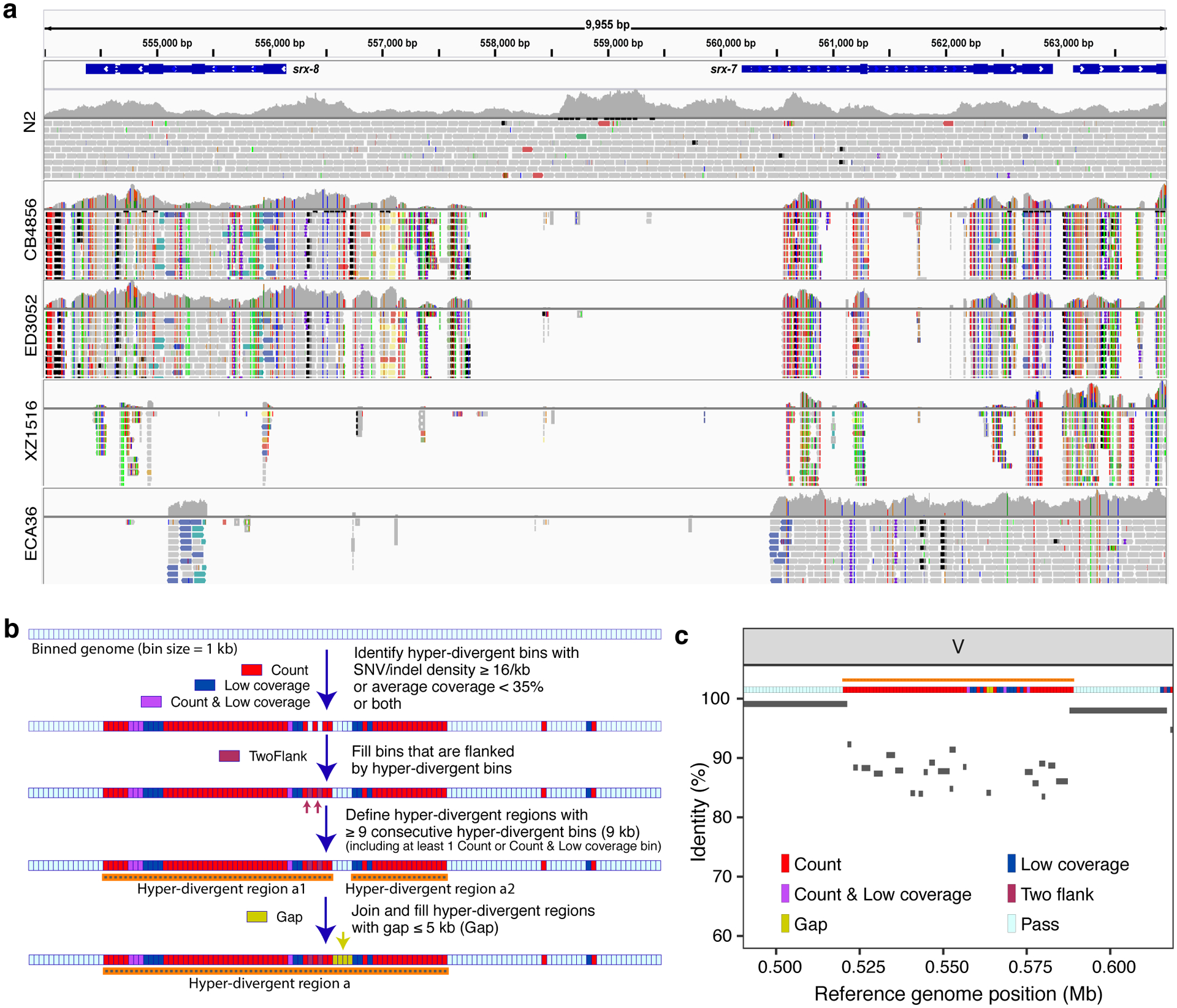Viewport: 1177px width, 1008px height.
Task: Click the TwoFlank swatch in panel b
Action: [x=229, y=756]
